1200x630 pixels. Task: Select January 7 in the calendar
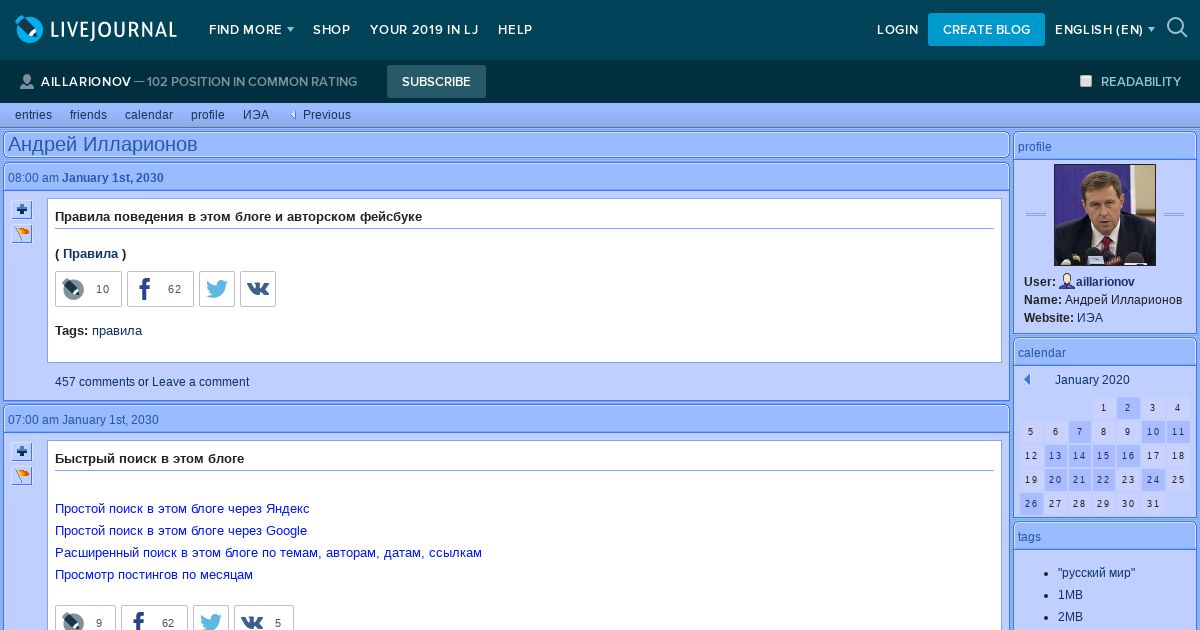[1080, 432]
